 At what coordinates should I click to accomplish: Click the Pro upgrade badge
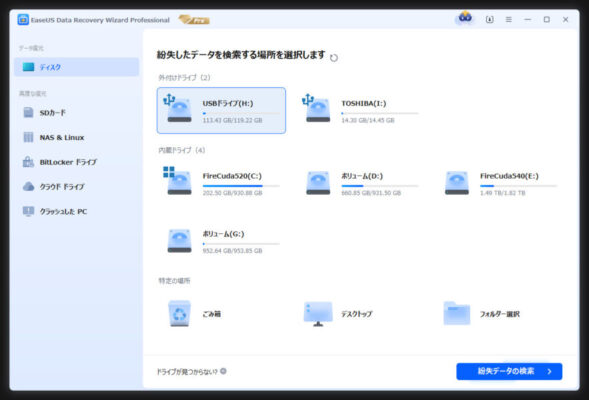pos(194,20)
